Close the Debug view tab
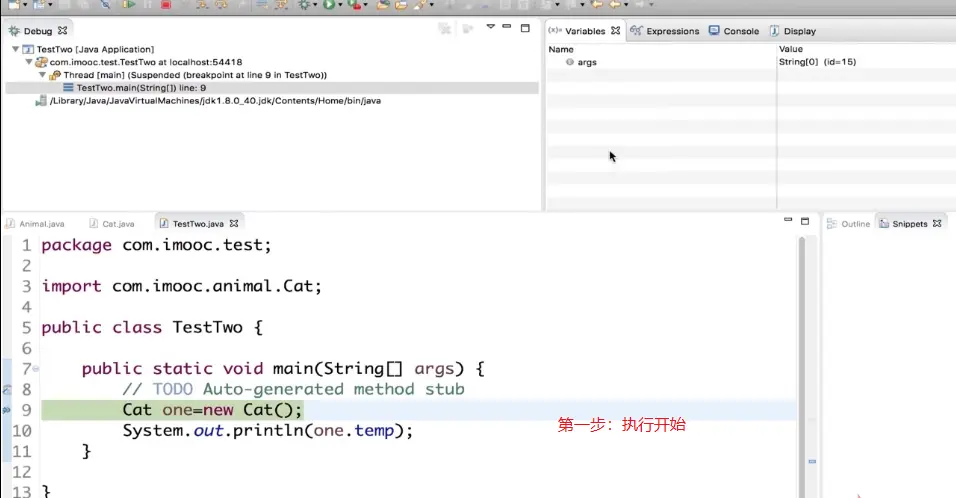Screen dimensions: 956x498 pyautogui.click(x=62, y=30)
